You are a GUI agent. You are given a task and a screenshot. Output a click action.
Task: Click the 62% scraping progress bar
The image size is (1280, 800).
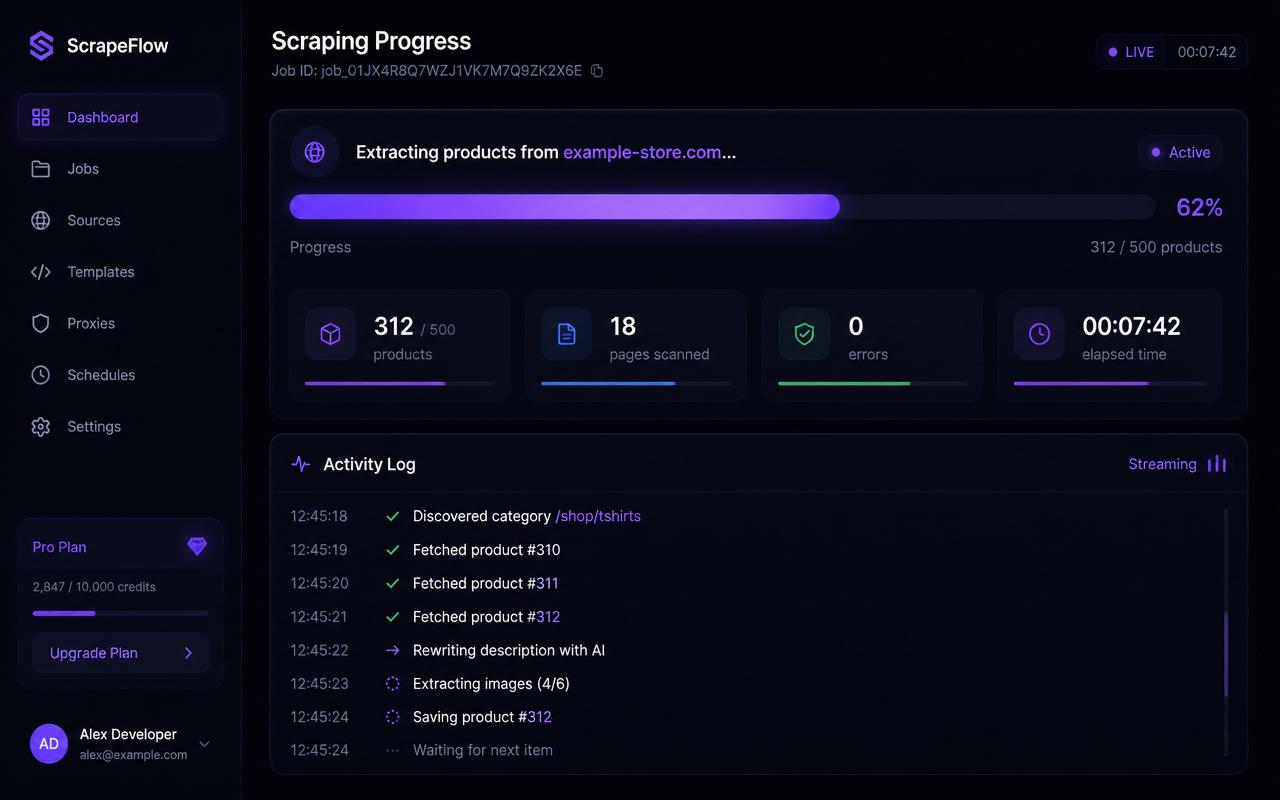point(722,207)
